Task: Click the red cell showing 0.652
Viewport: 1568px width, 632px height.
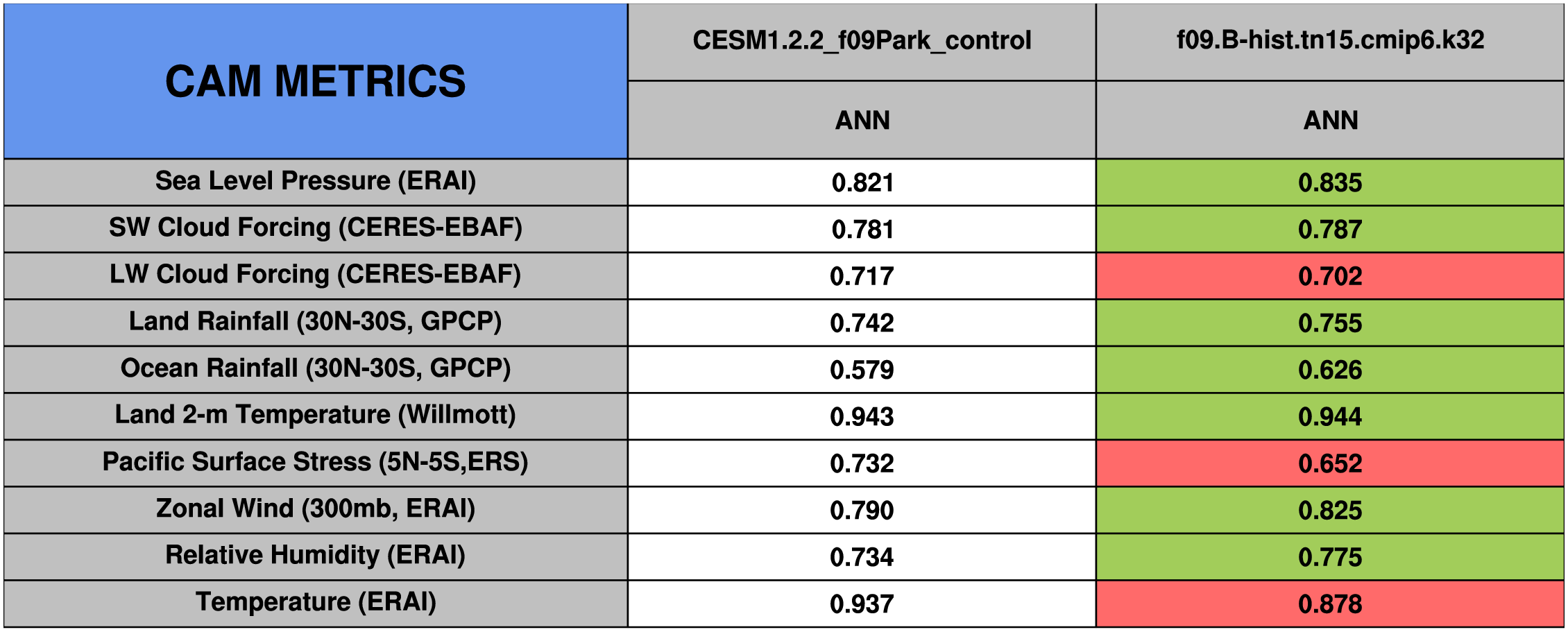Action: pyautogui.click(x=1330, y=463)
